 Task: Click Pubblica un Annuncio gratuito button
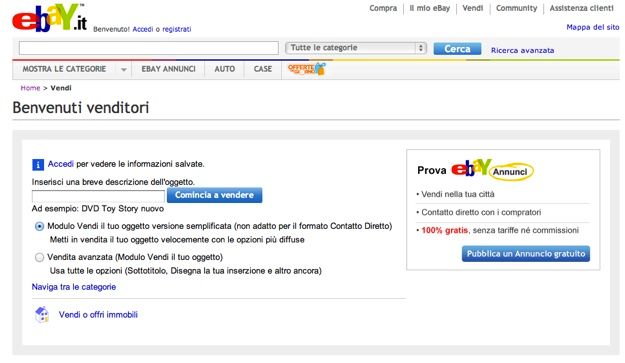526,254
